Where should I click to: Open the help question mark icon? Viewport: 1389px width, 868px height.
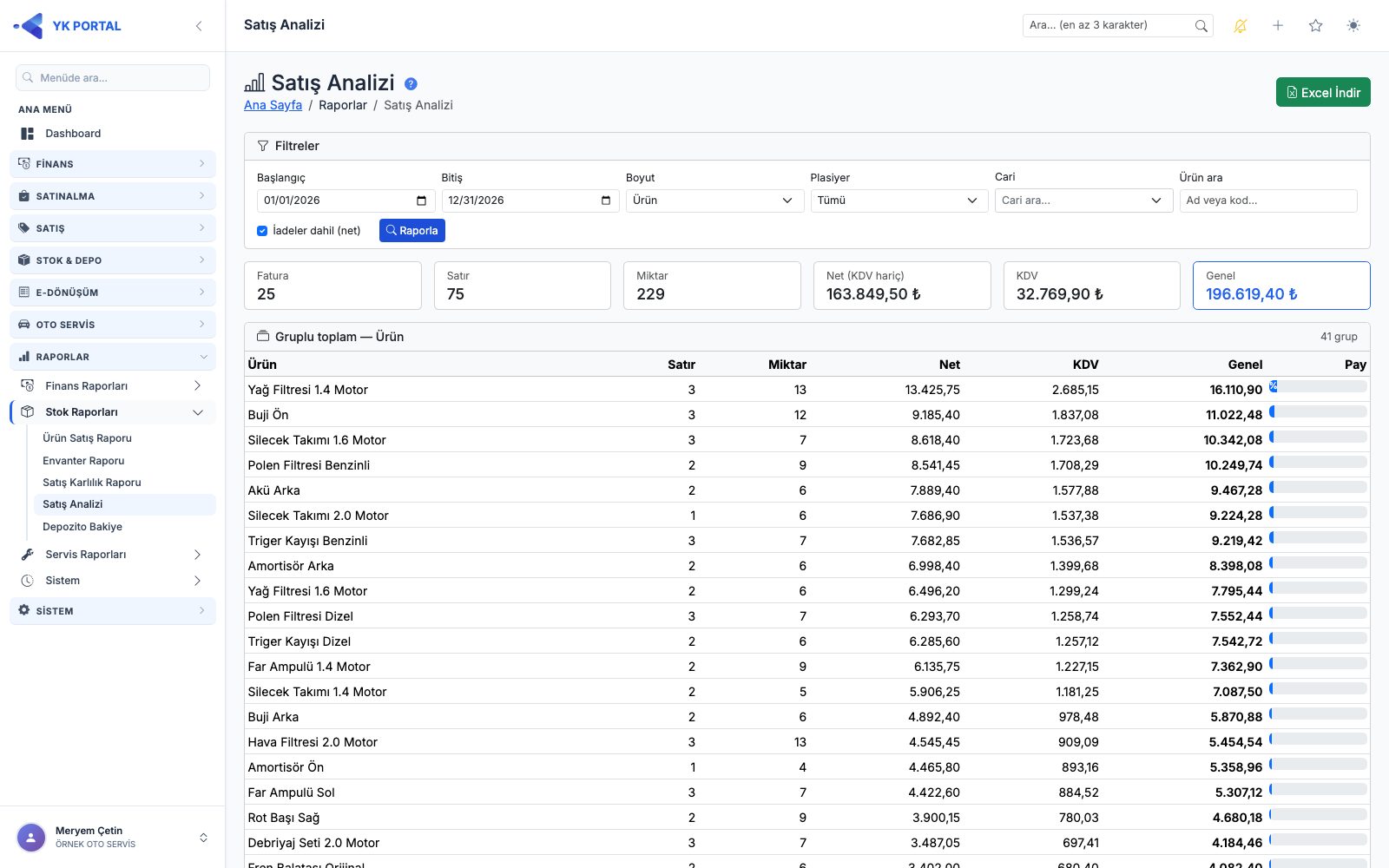click(x=411, y=84)
